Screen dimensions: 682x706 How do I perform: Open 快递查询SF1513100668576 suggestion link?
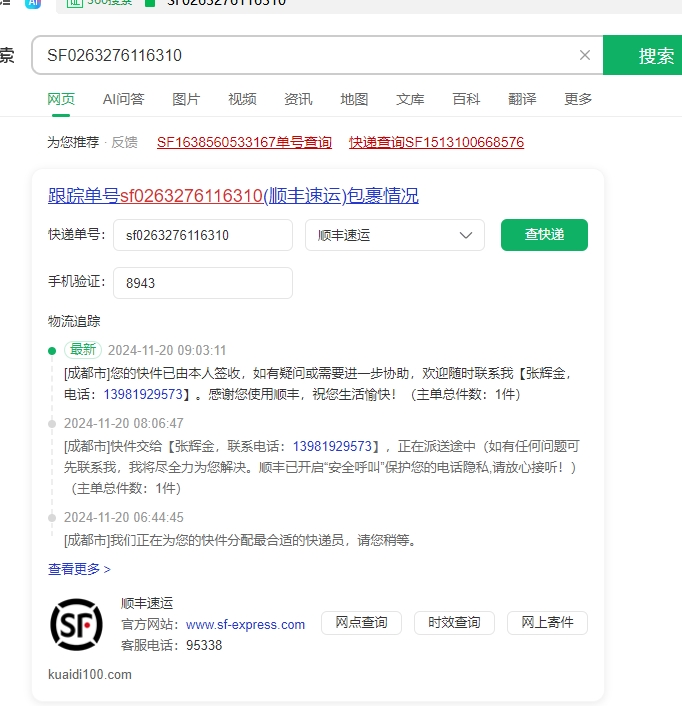tap(436, 142)
